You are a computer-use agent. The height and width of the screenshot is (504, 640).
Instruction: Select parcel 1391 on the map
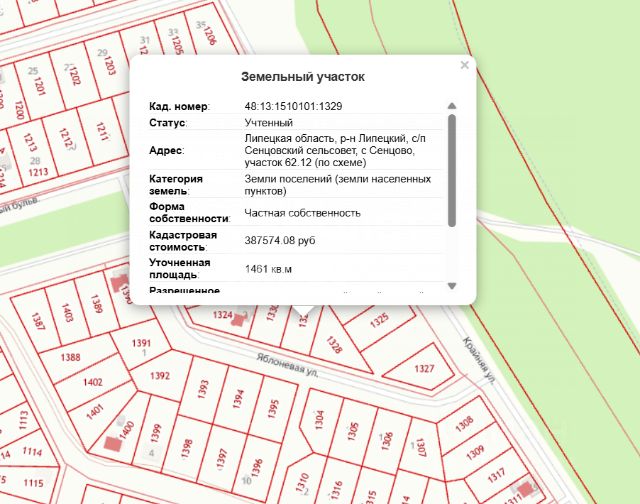point(141,343)
